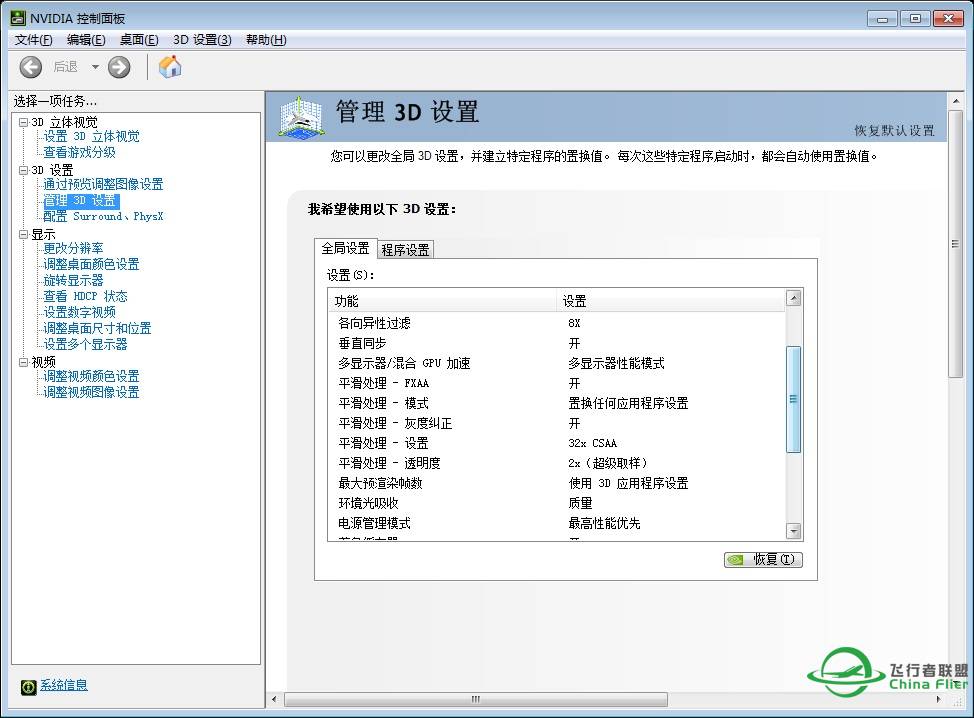Click settings list scroll up arrow
This screenshot has width=974, height=718.
pyautogui.click(x=794, y=298)
